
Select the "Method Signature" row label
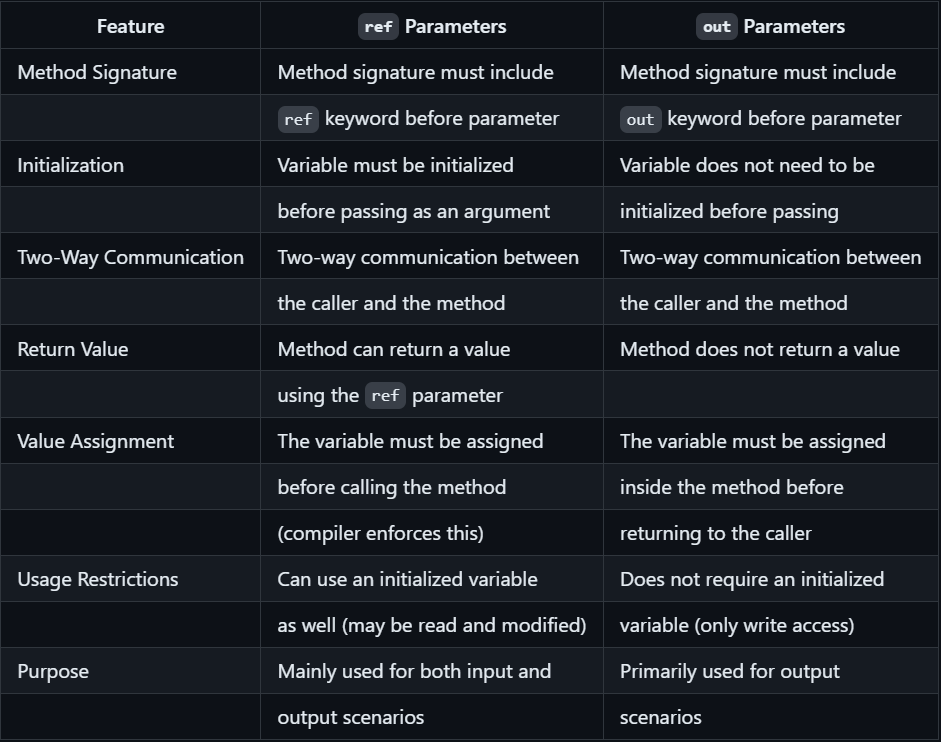pyautogui.click(x=97, y=72)
